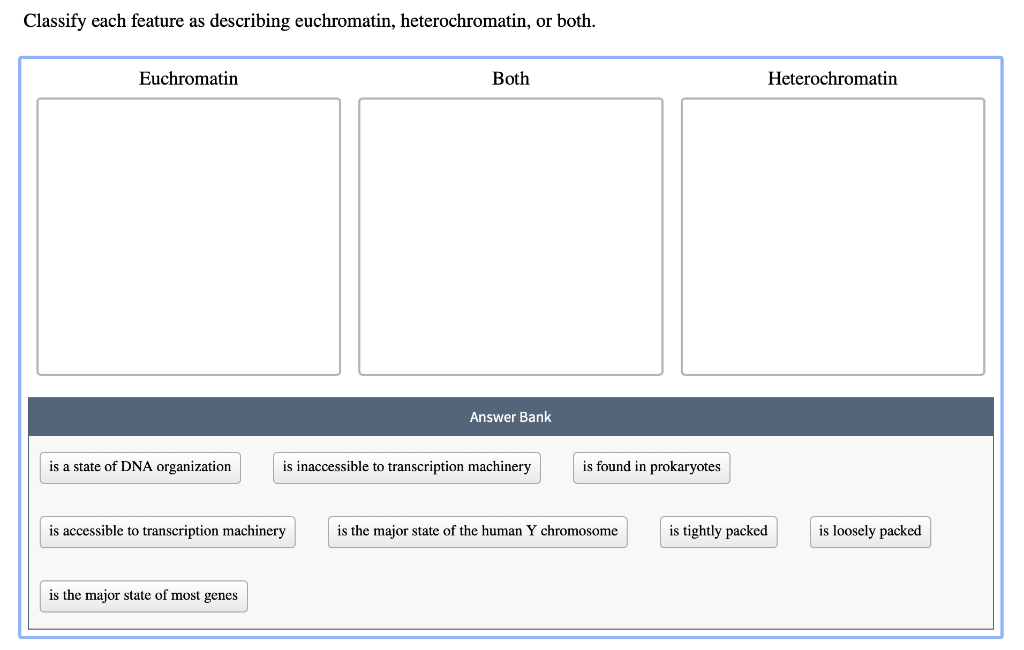
Task: Pick 'is inaccessible to transcription machinery' answer
Action: tap(406, 467)
